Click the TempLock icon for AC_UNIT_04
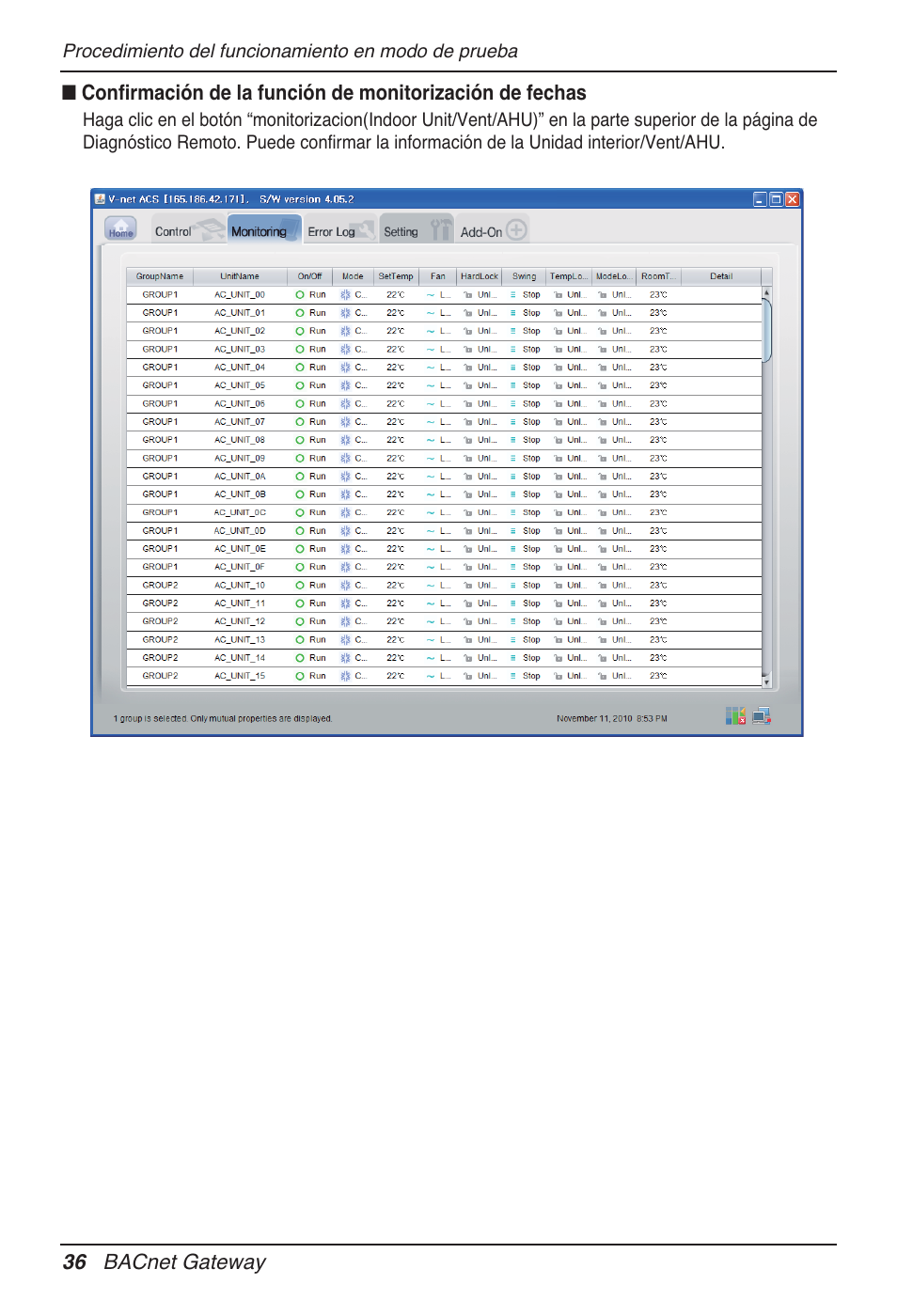This screenshot has width=897, height=1316. point(559,368)
